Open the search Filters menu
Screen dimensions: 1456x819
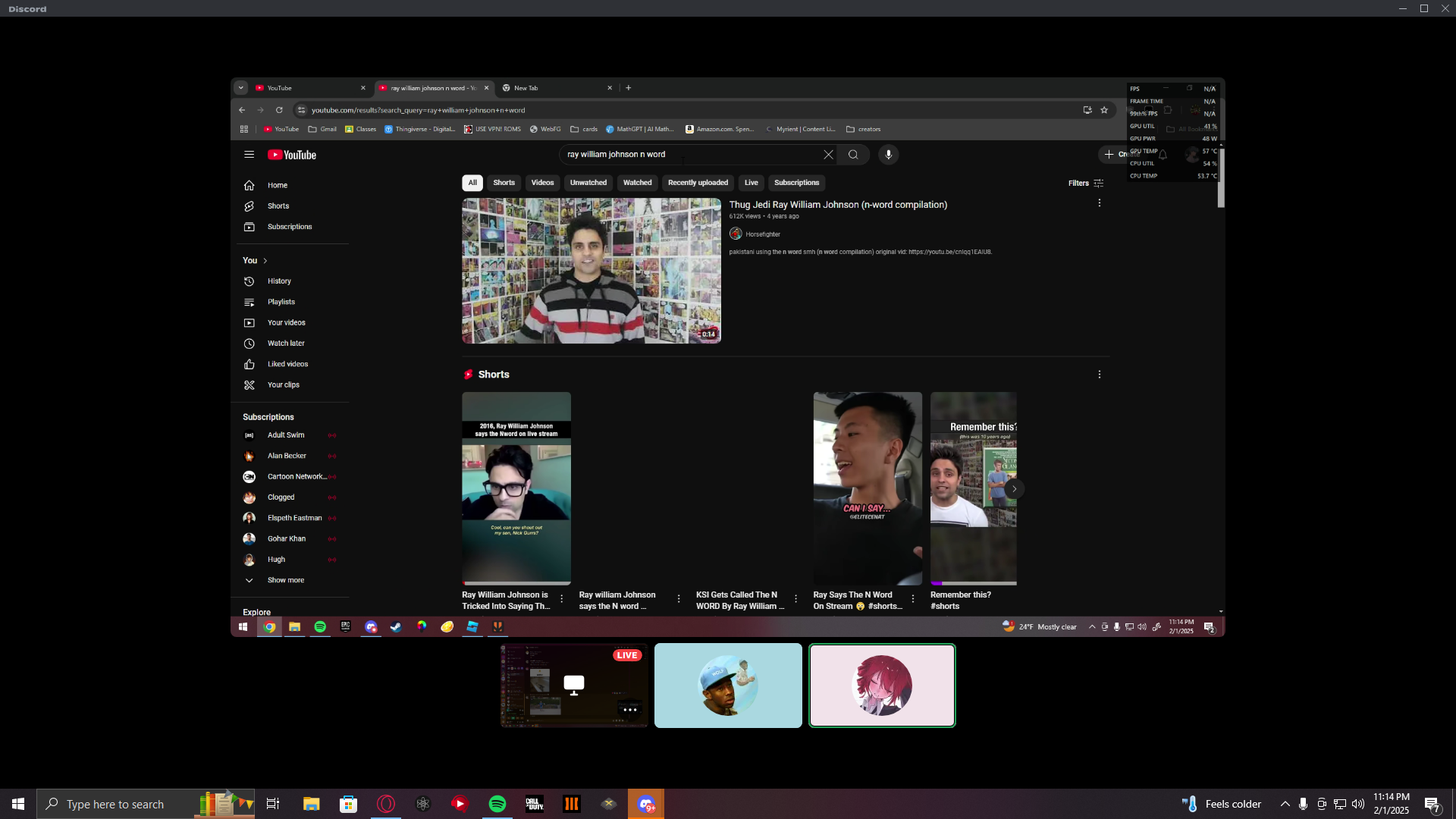(1085, 184)
